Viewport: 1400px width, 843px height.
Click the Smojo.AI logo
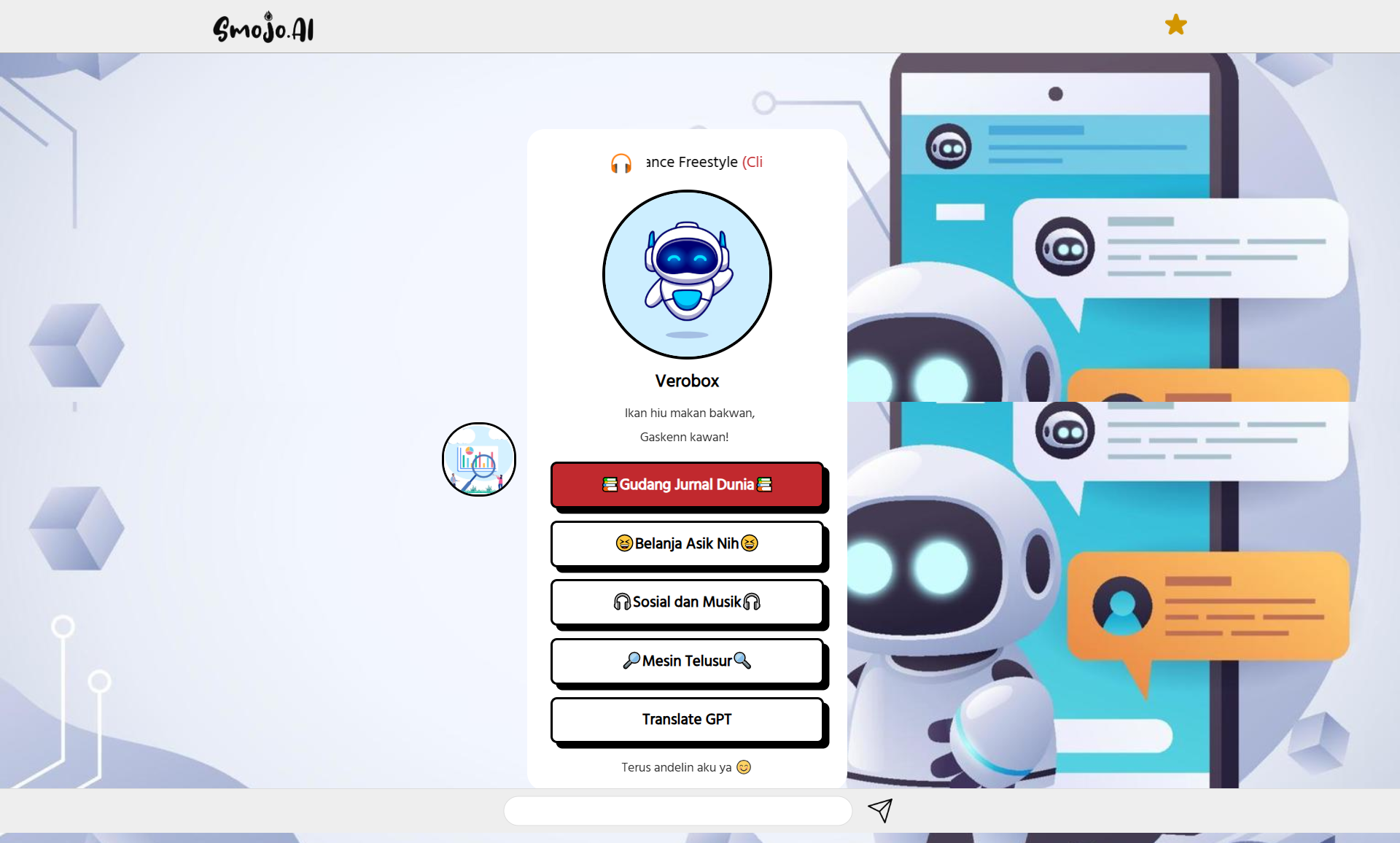tap(264, 28)
